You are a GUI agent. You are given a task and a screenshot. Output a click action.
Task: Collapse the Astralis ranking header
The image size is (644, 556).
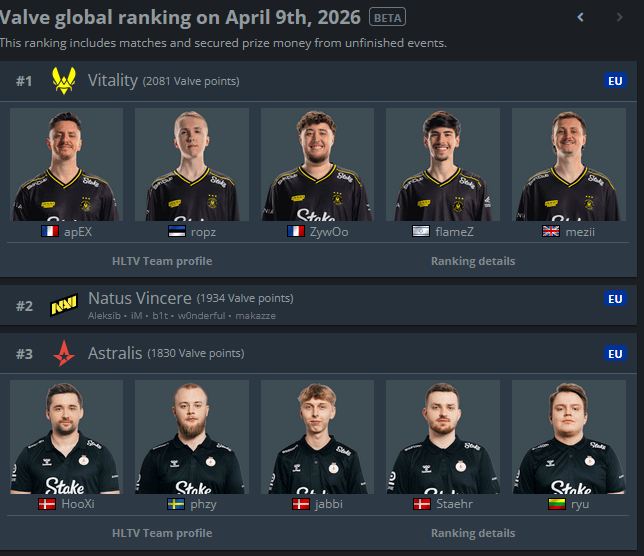pyautogui.click(x=318, y=353)
